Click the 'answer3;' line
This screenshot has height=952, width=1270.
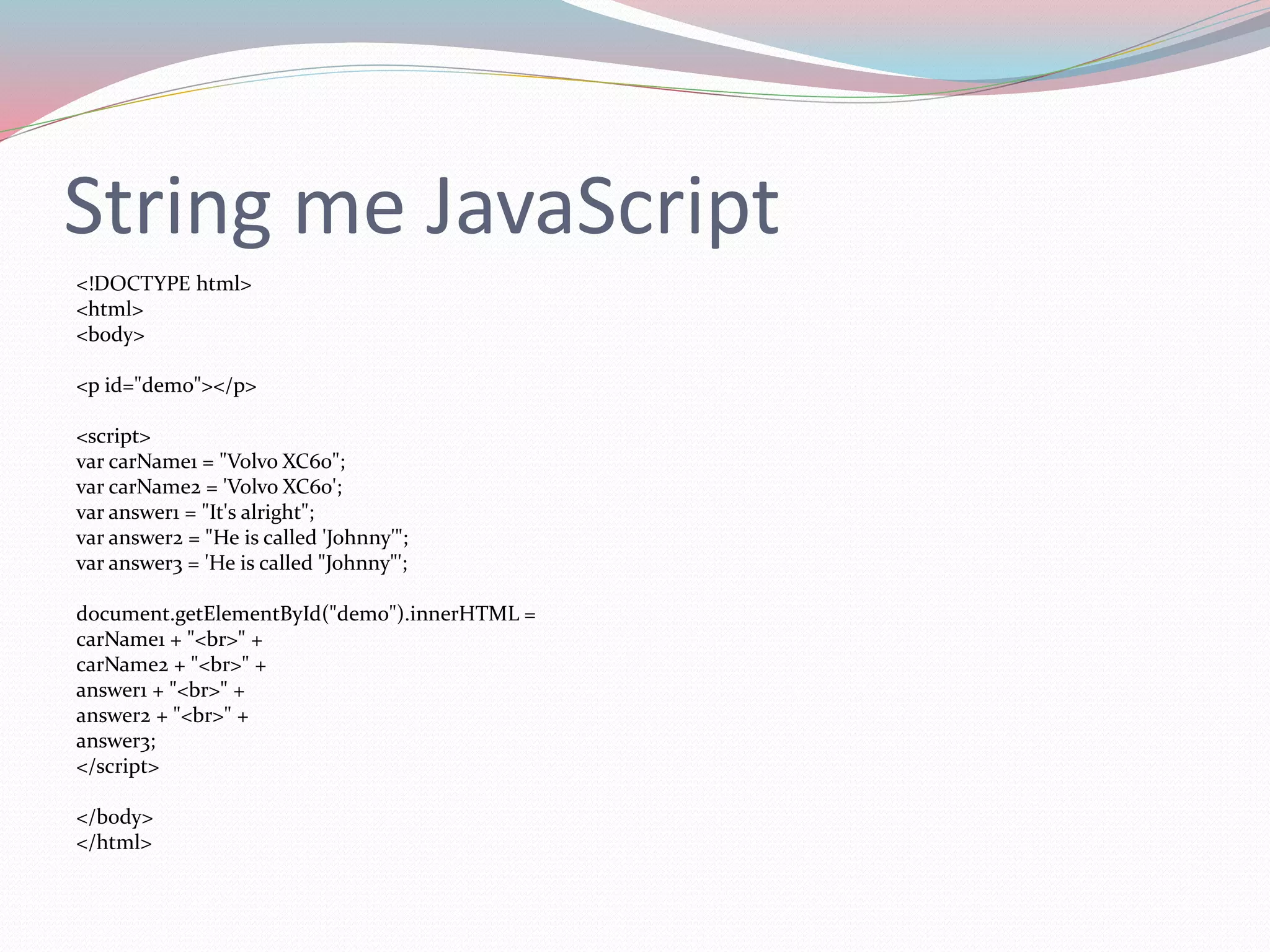[116, 741]
